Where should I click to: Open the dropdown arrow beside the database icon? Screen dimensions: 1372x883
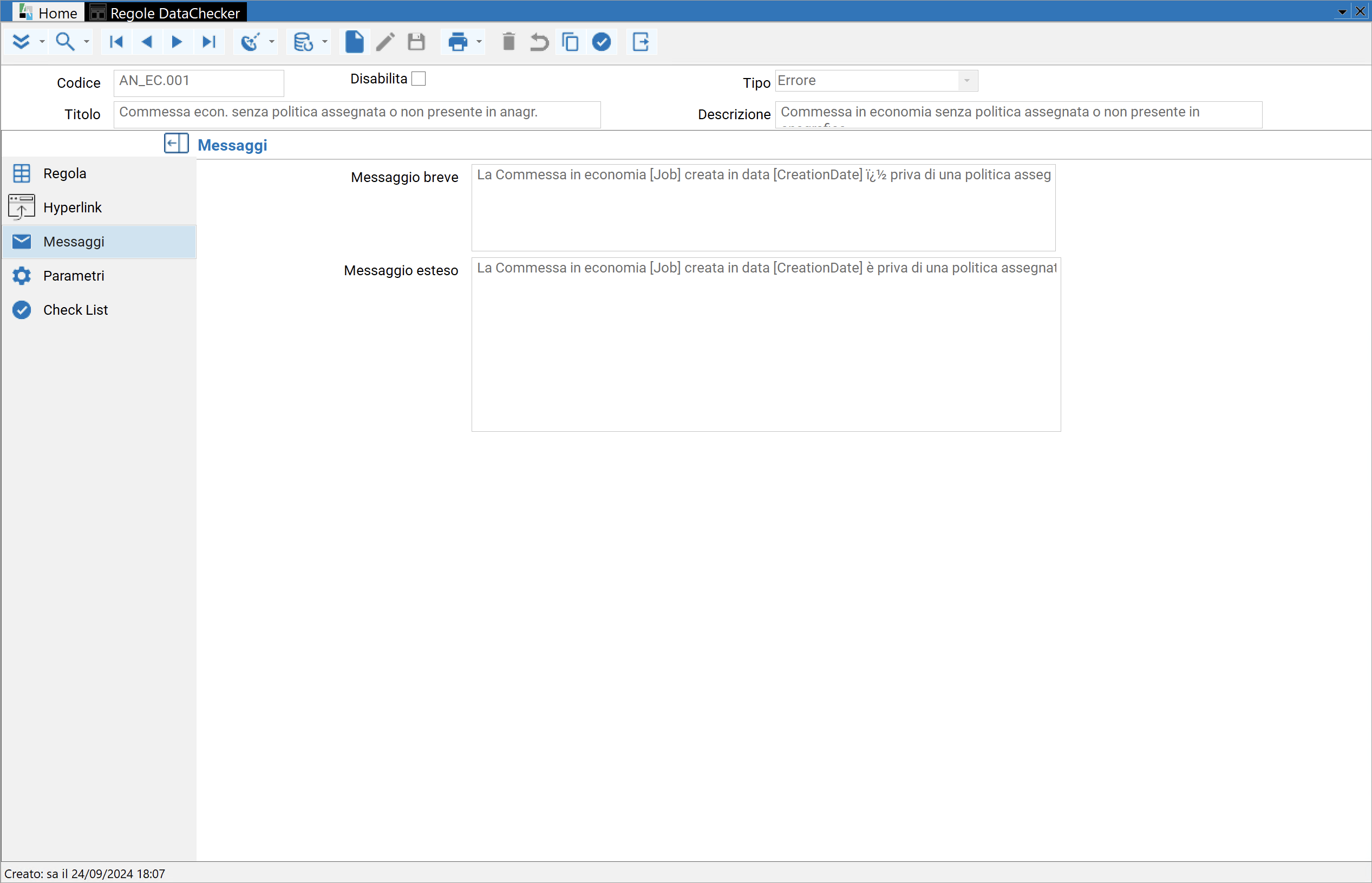pyautogui.click(x=325, y=42)
